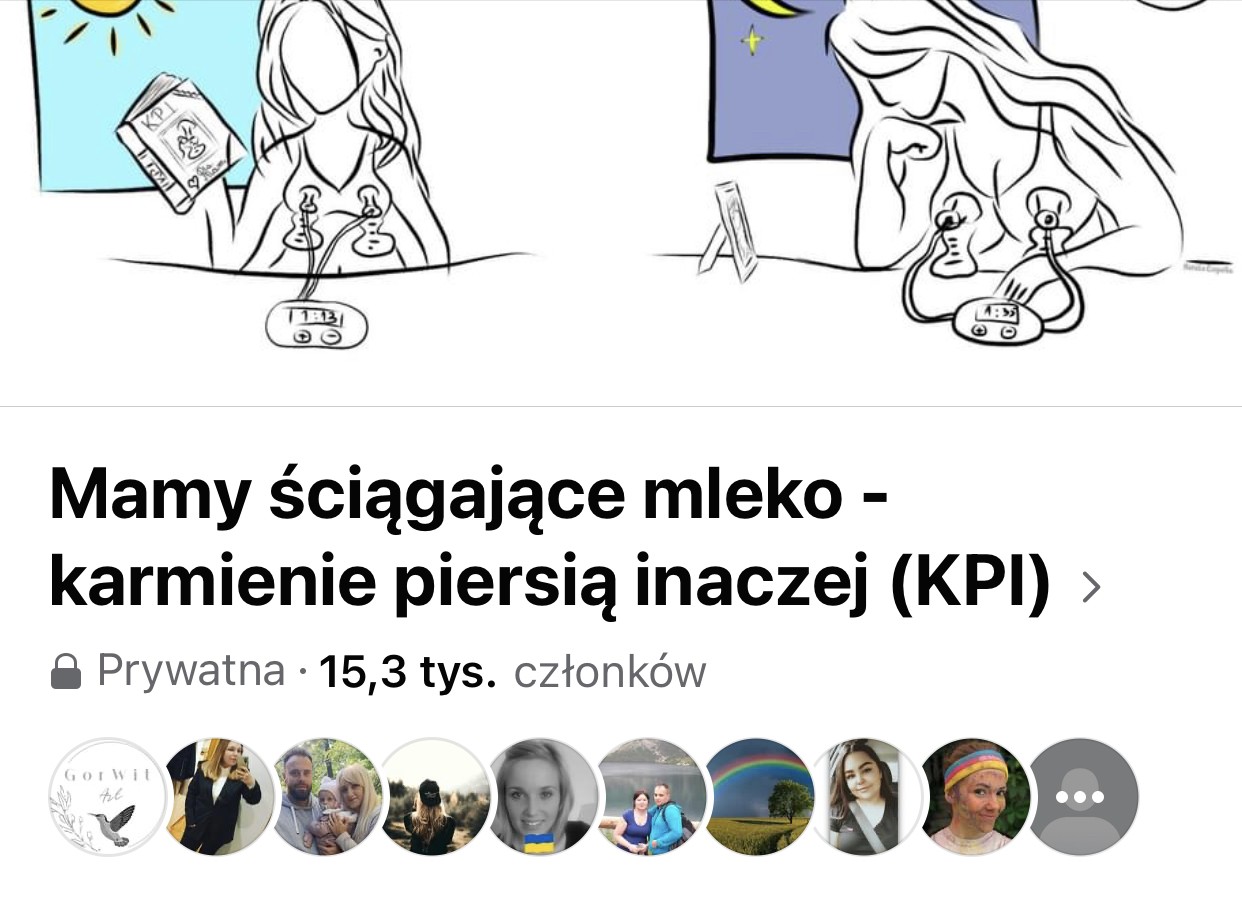Open the rainbow and tree member avatar

point(760,797)
